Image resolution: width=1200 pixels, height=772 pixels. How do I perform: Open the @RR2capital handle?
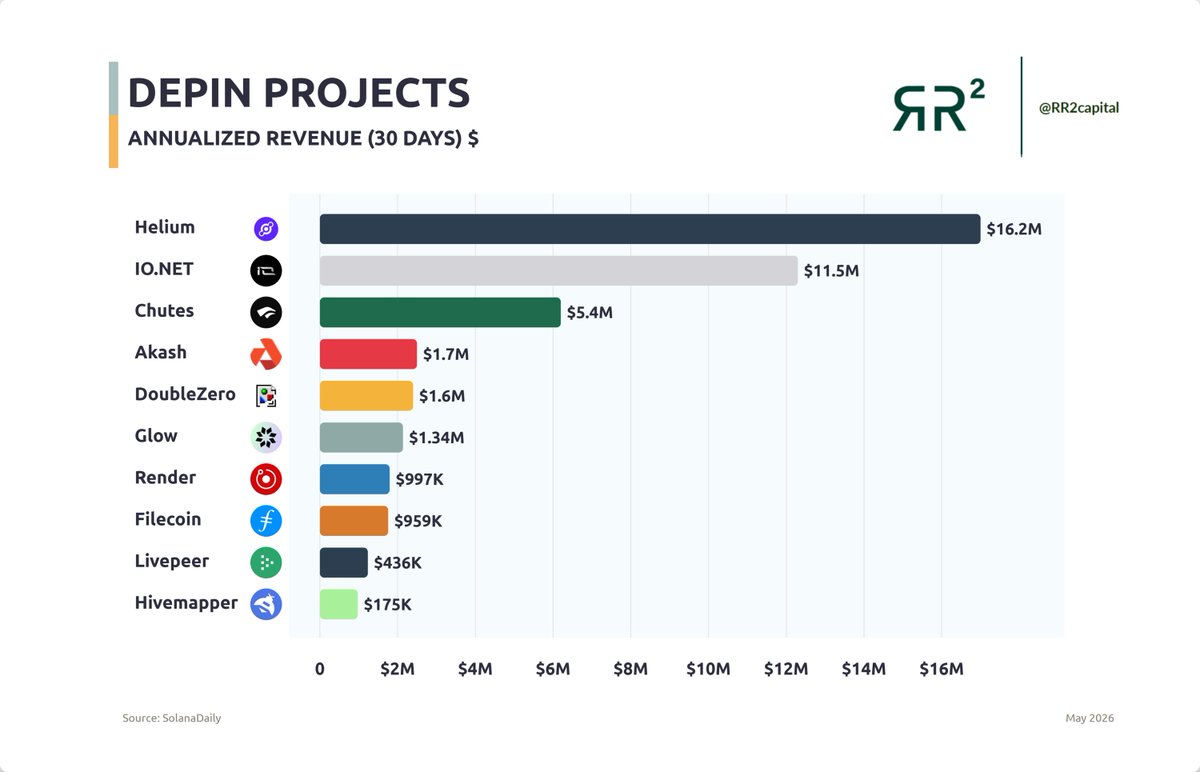pyautogui.click(x=1079, y=108)
